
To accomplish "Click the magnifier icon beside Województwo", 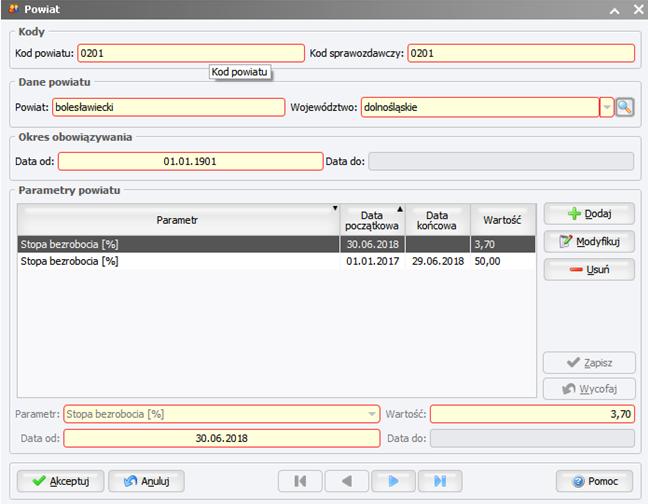I will 624,107.
